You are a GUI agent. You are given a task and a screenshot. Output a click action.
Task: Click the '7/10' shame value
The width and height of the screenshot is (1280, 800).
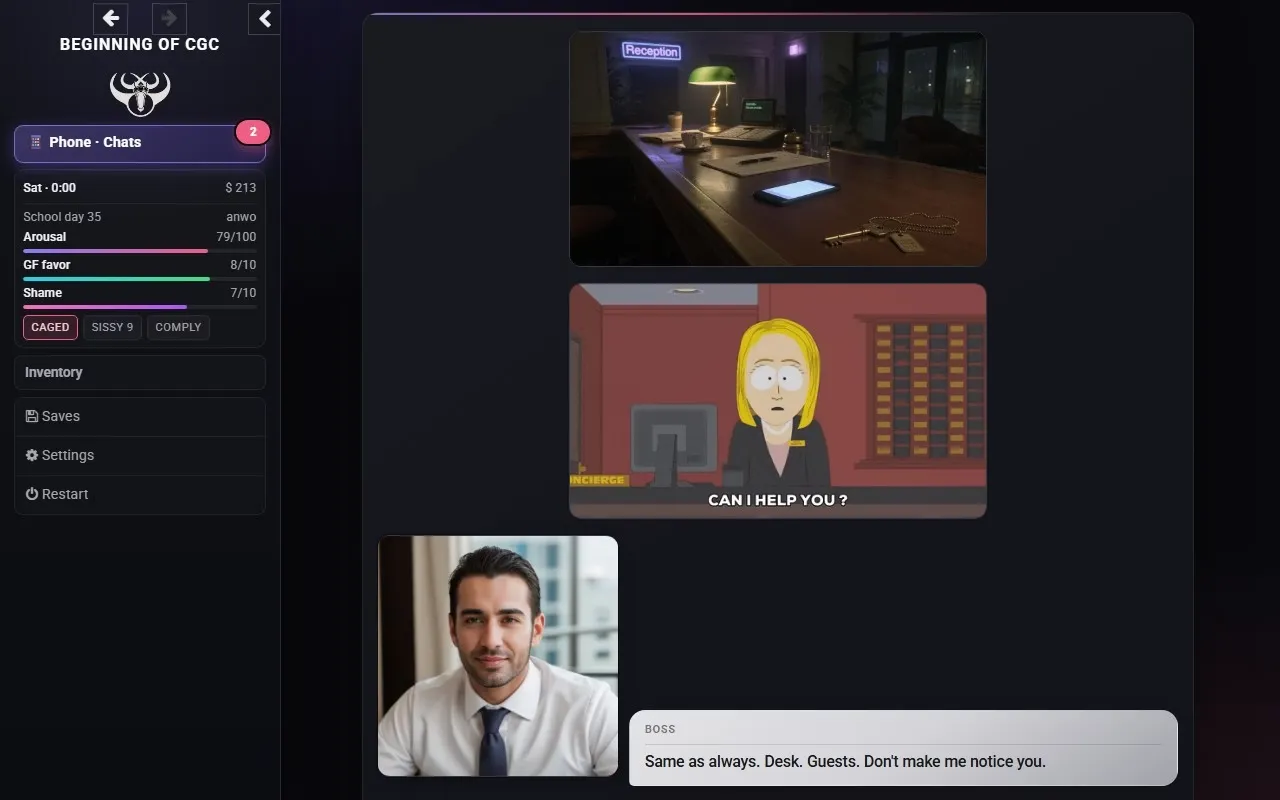click(243, 293)
